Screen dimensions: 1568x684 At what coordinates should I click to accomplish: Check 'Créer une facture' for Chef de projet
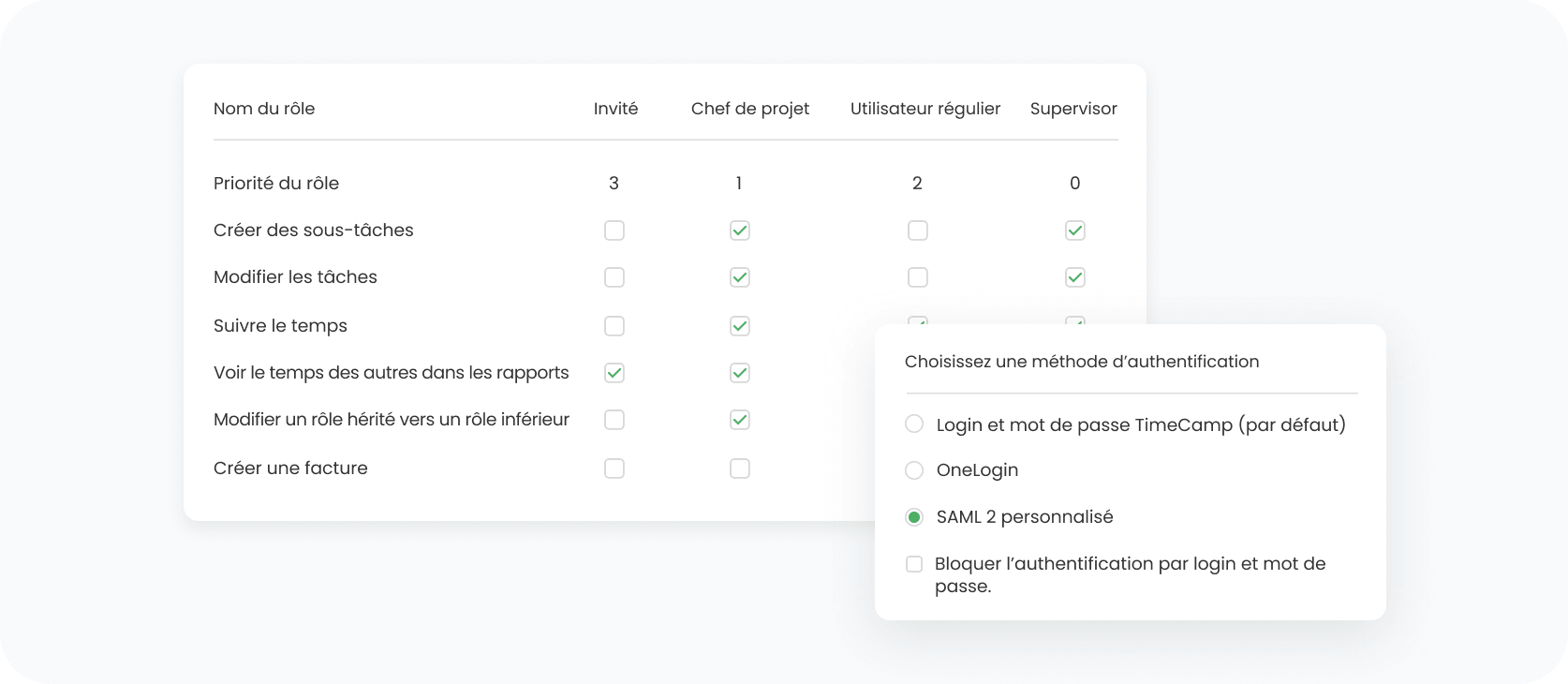(x=740, y=468)
